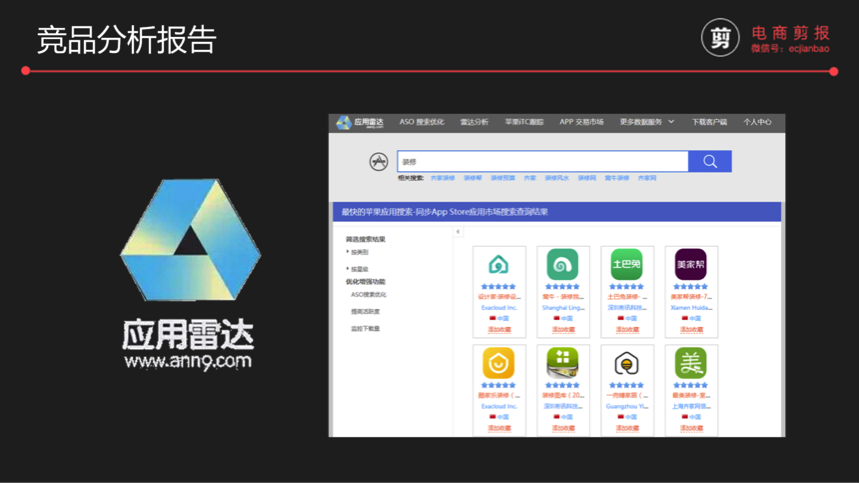Click related search 齐家网
860x483 pixels.
[x=647, y=178]
